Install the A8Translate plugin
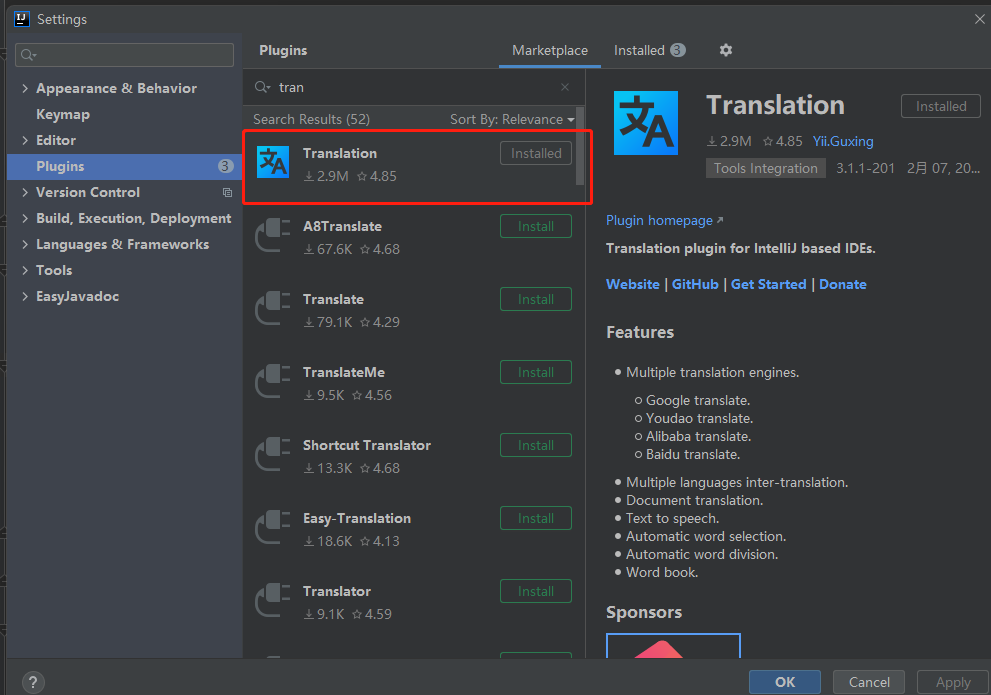The height and width of the screenshot is (695, 991). point(536,226)
